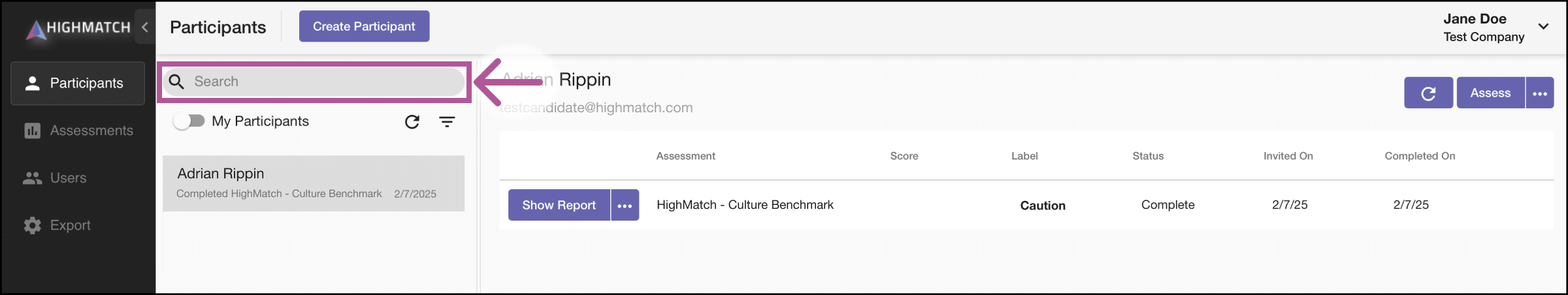Click the Create Participant button

tap(364, 26)
